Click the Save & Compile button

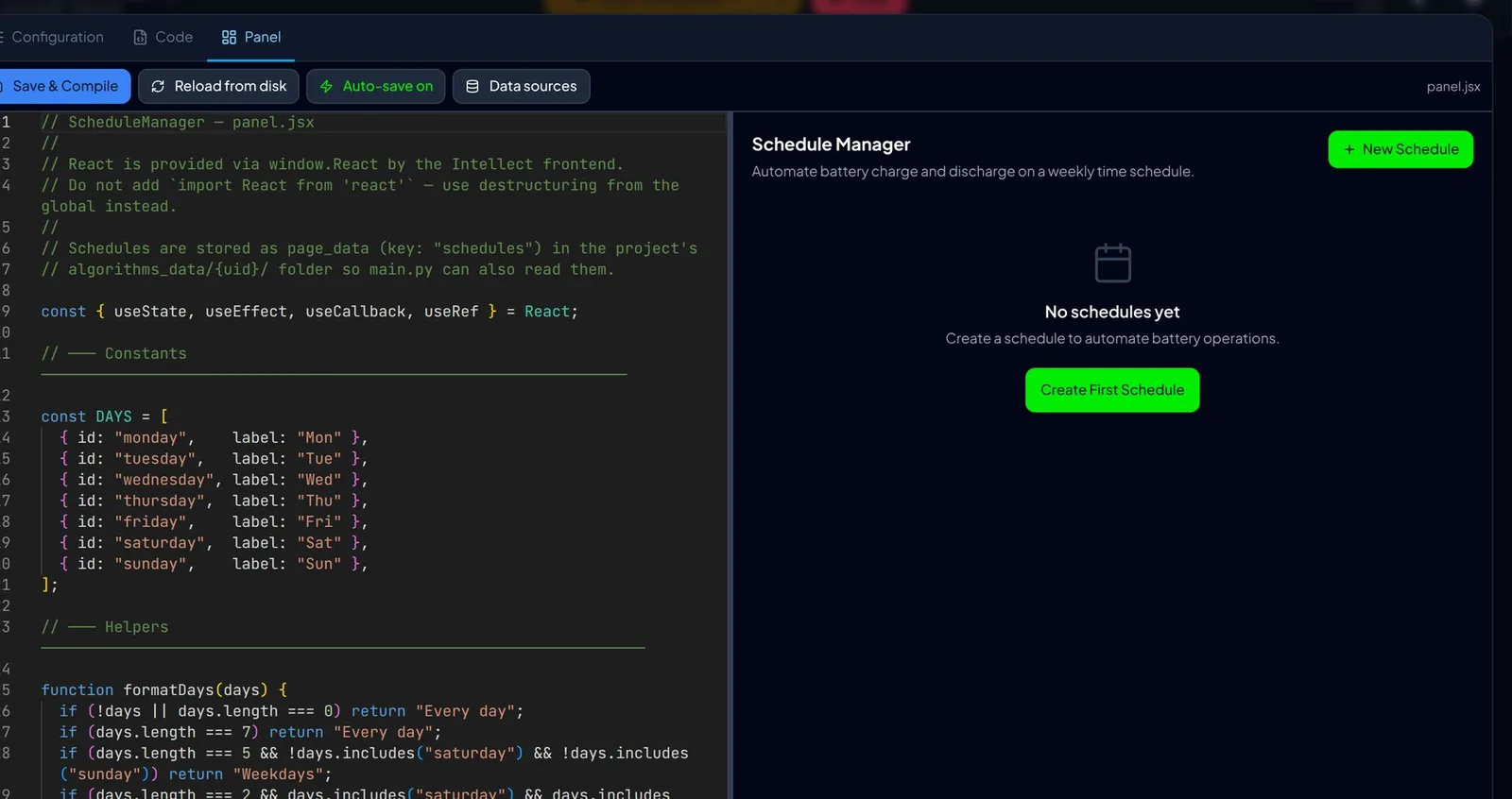pyautogui.click(x=64, y=86)
